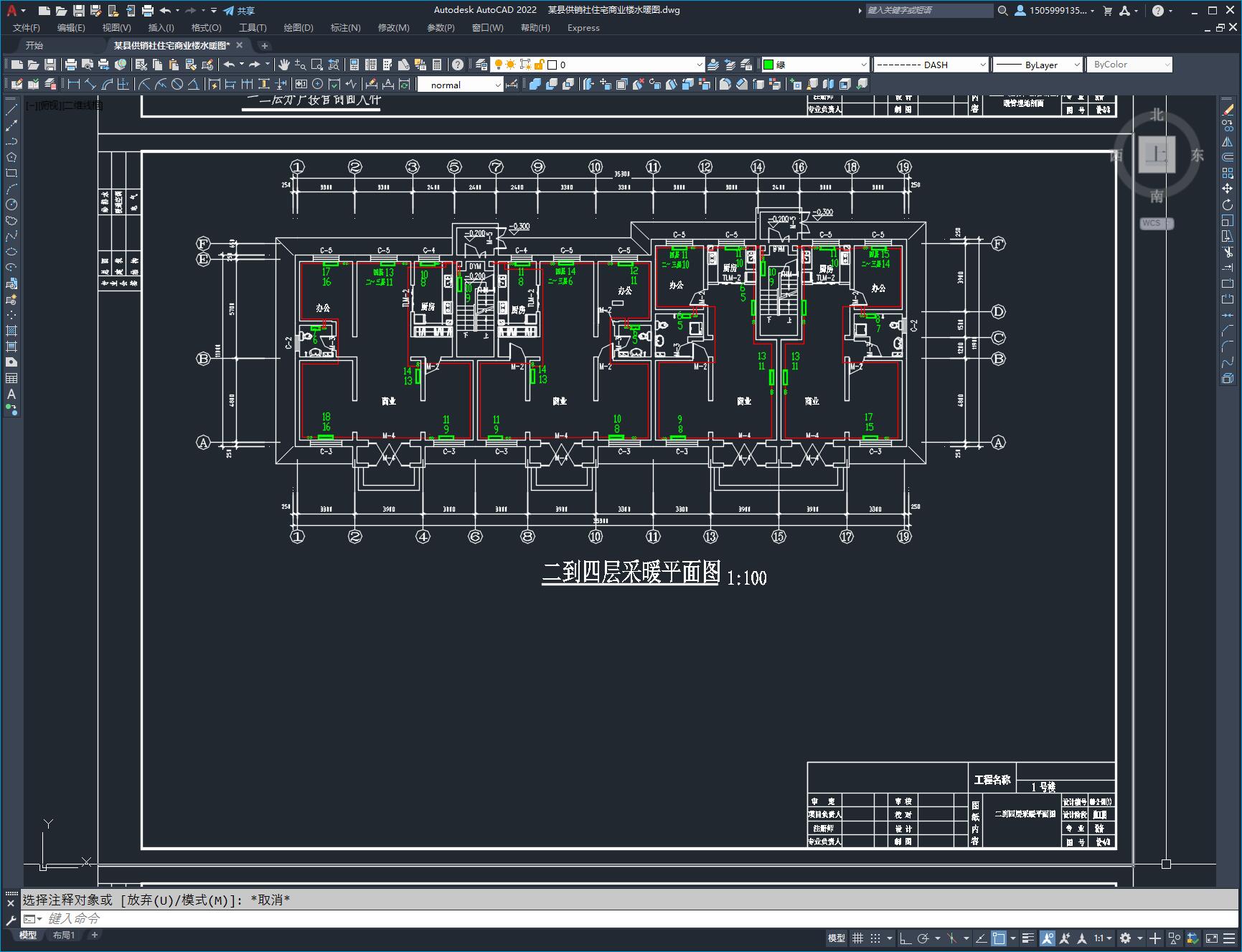Open the Properties palette icon
This screenshot has width=1242, height=952.
coord(354,65)
